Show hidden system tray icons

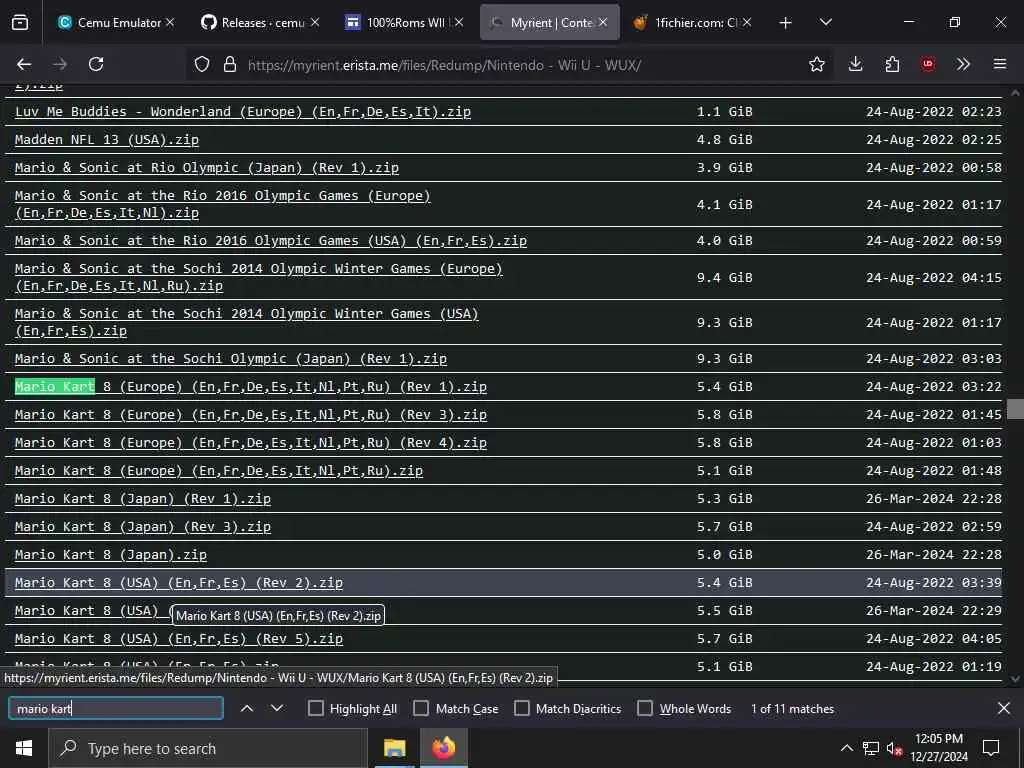tap(846, 748)
